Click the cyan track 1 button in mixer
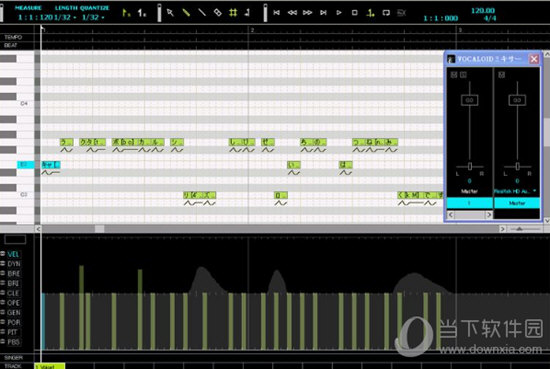Image resolution: width=550 pixels, height=369 pixels. 469,203
